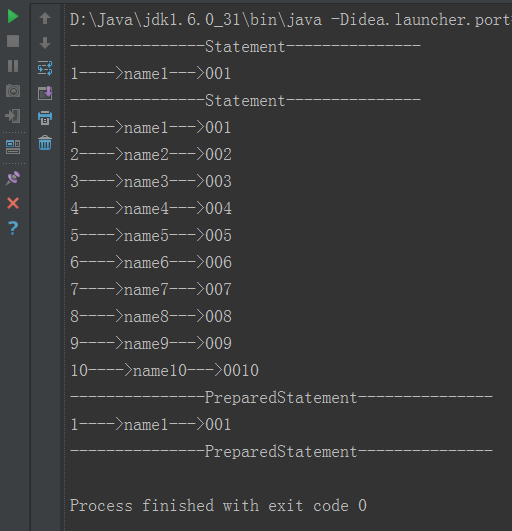Screen dimensions: 512x531
Task: Close the run tab with red X
Action: coord(13,203)
